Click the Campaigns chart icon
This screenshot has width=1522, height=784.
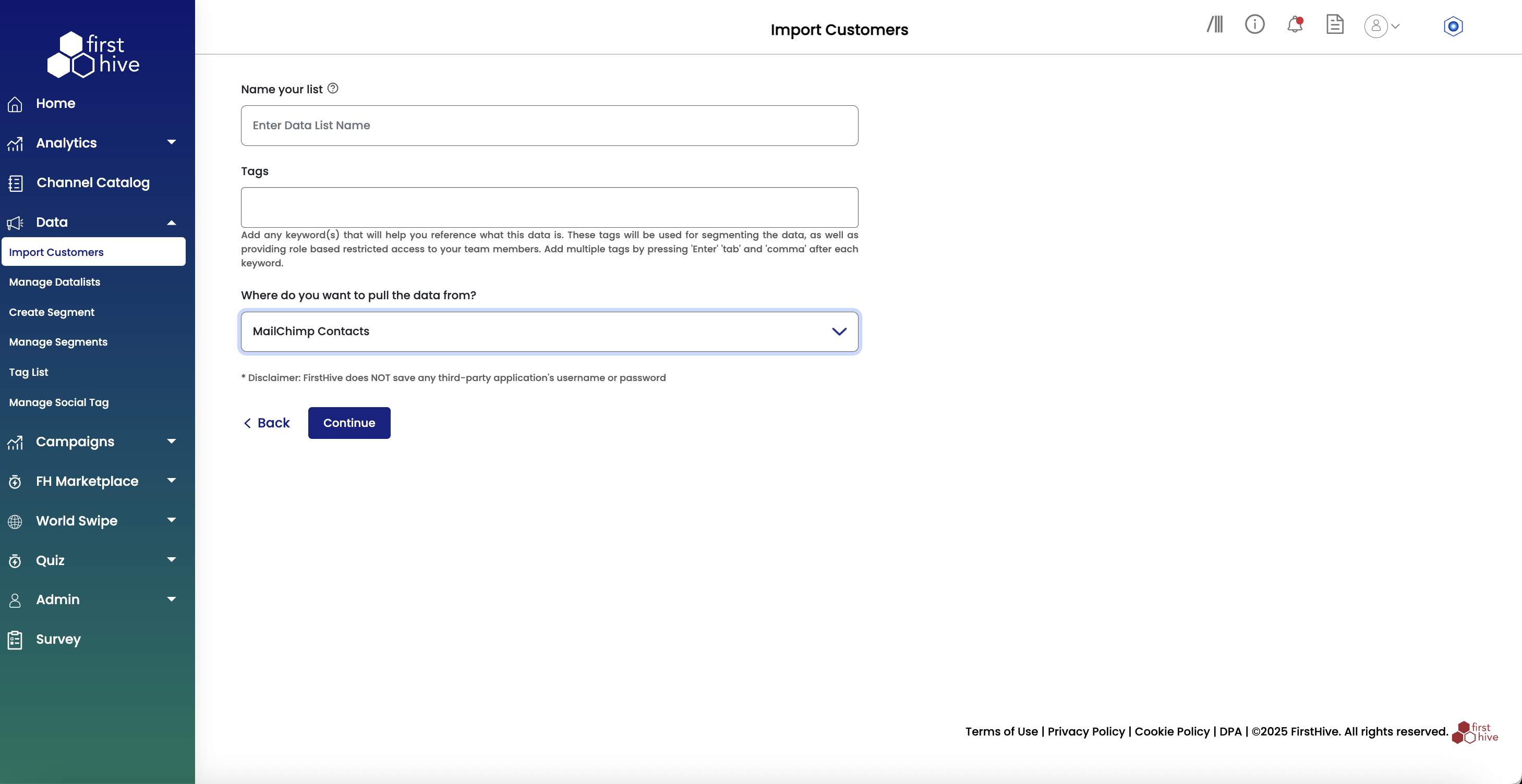(15, 442)
